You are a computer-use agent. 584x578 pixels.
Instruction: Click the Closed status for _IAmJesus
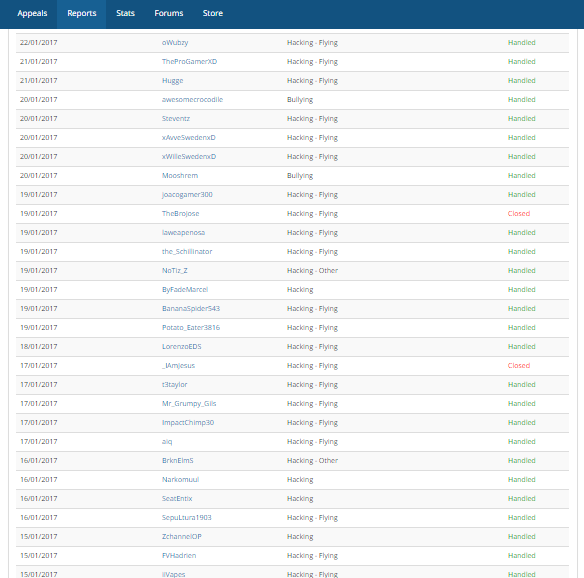[x=518, y=365]
